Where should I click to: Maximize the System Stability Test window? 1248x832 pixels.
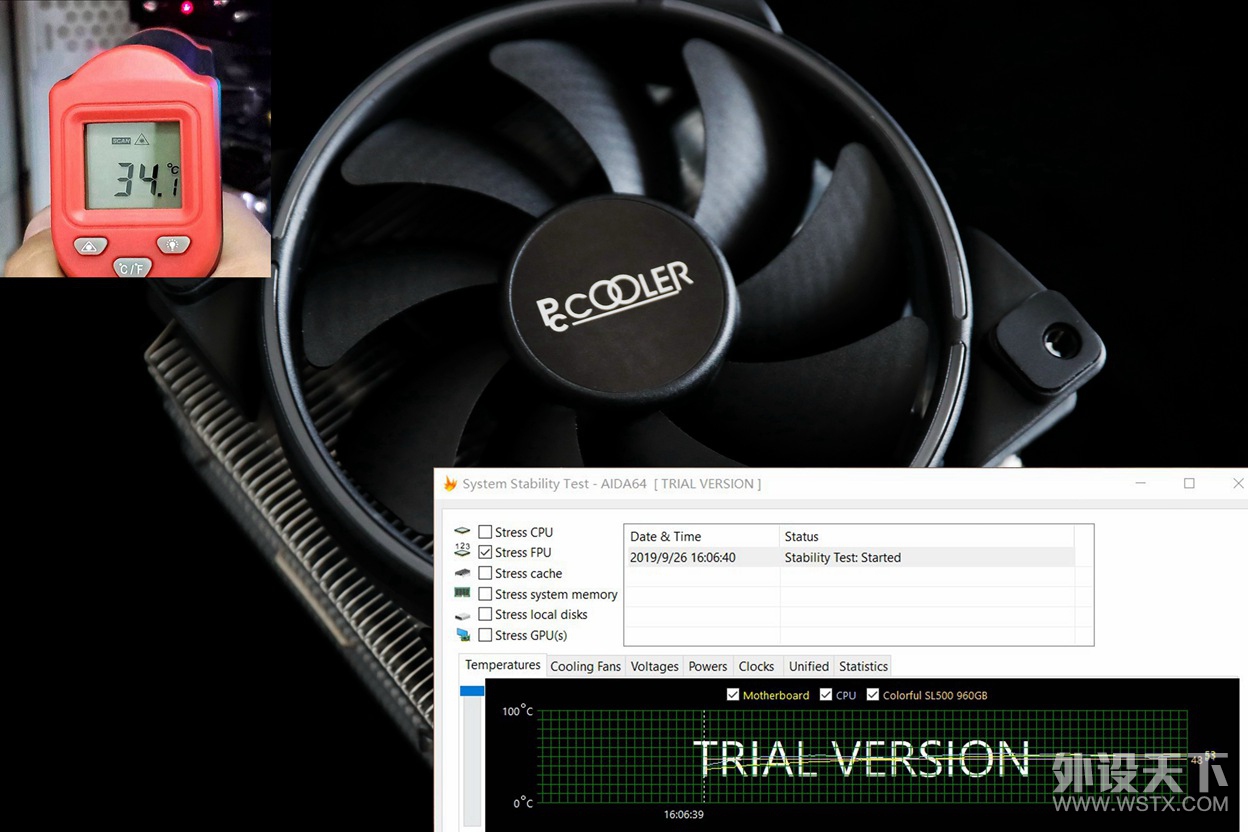[x=1189, y=484]
